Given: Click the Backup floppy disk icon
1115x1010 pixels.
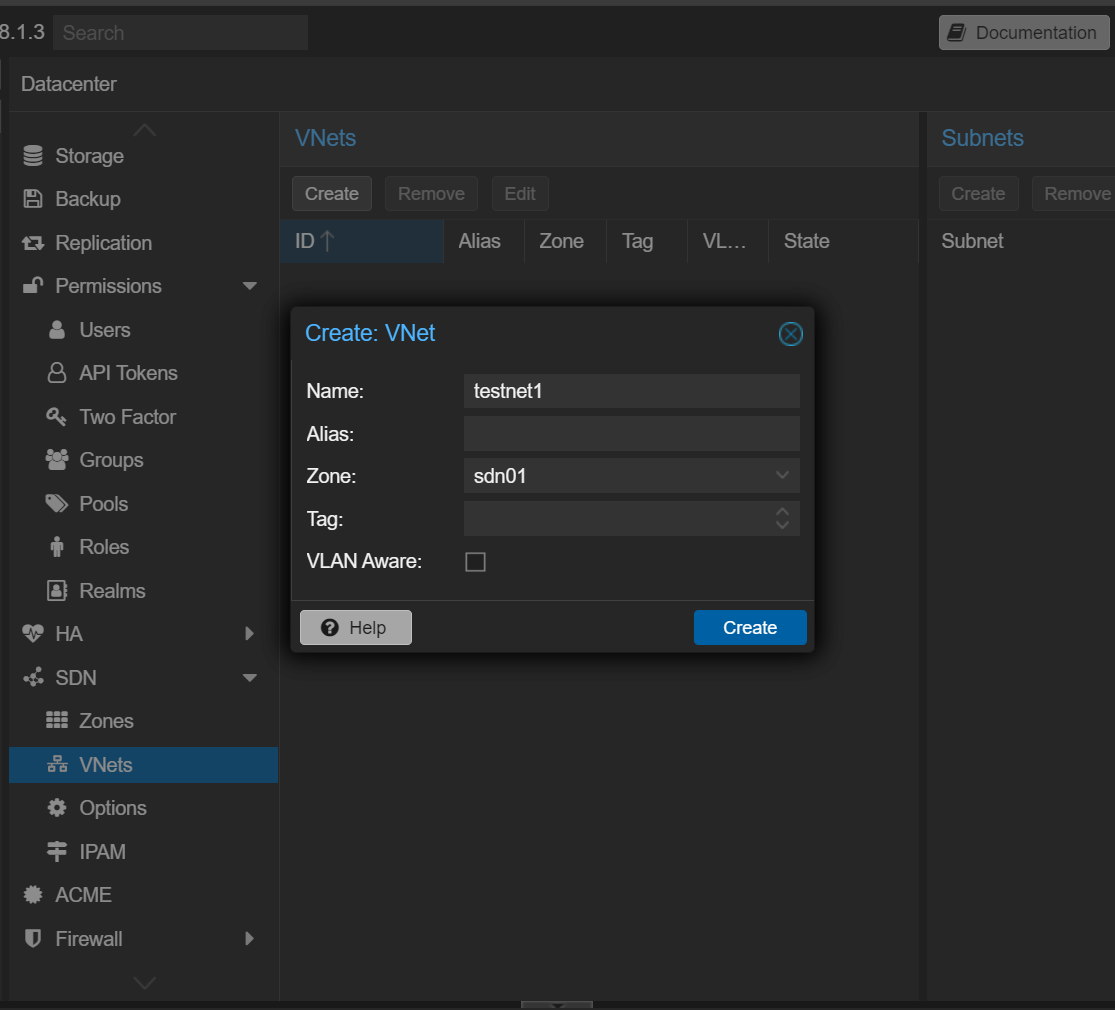Looking at the screenshot, I should (33, 199).
